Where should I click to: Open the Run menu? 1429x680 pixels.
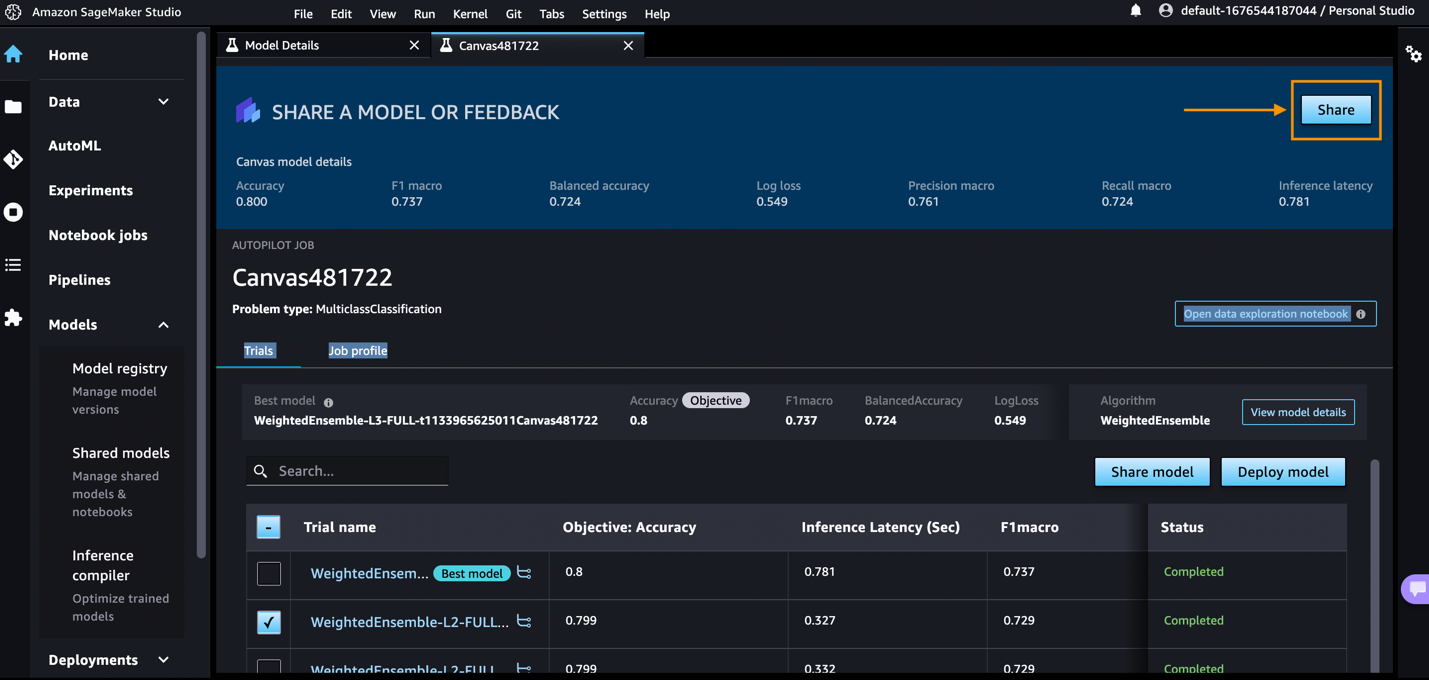pyautogui.click(x=424, y=14)
